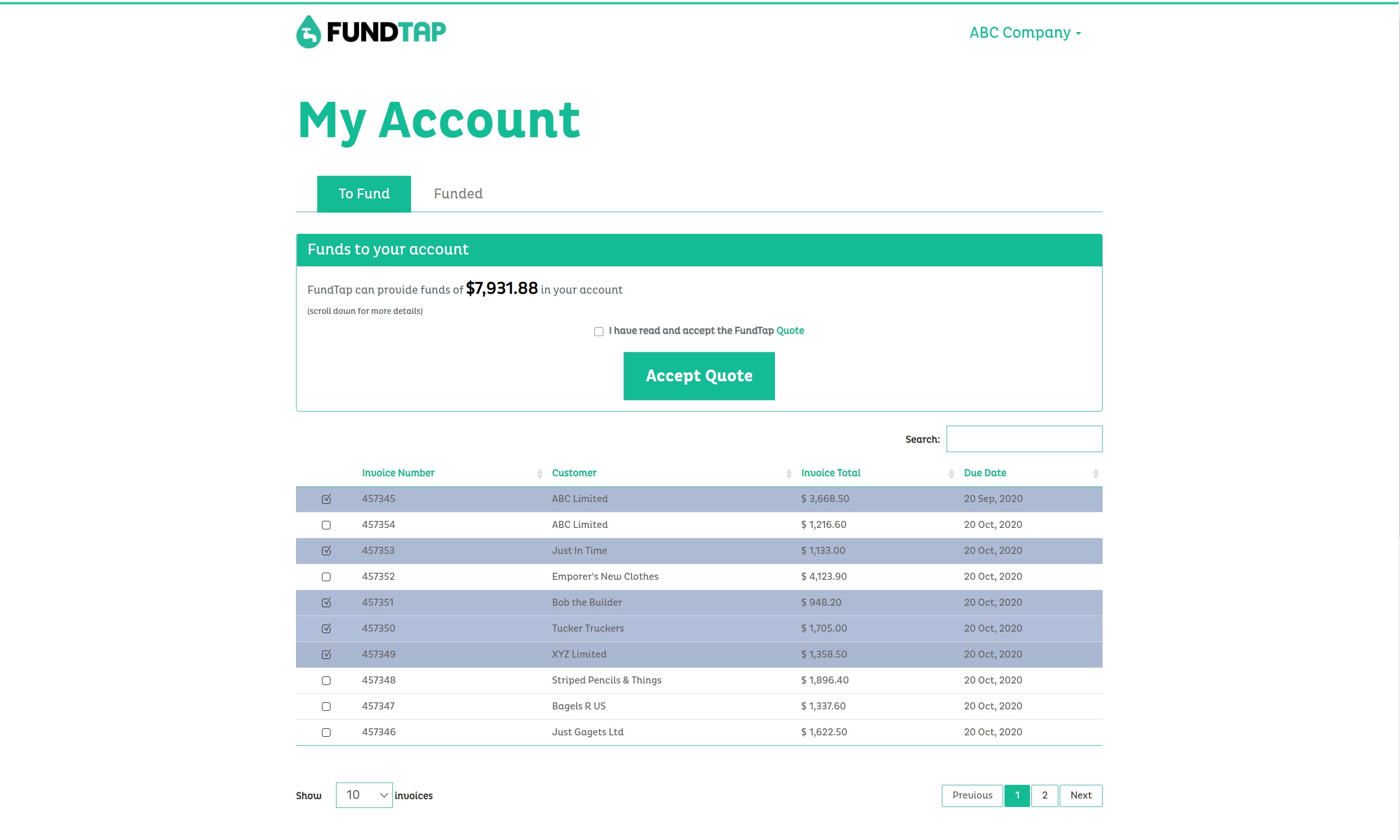
Task: Navigate to page 2
Action: click(x=1044, y=795)
